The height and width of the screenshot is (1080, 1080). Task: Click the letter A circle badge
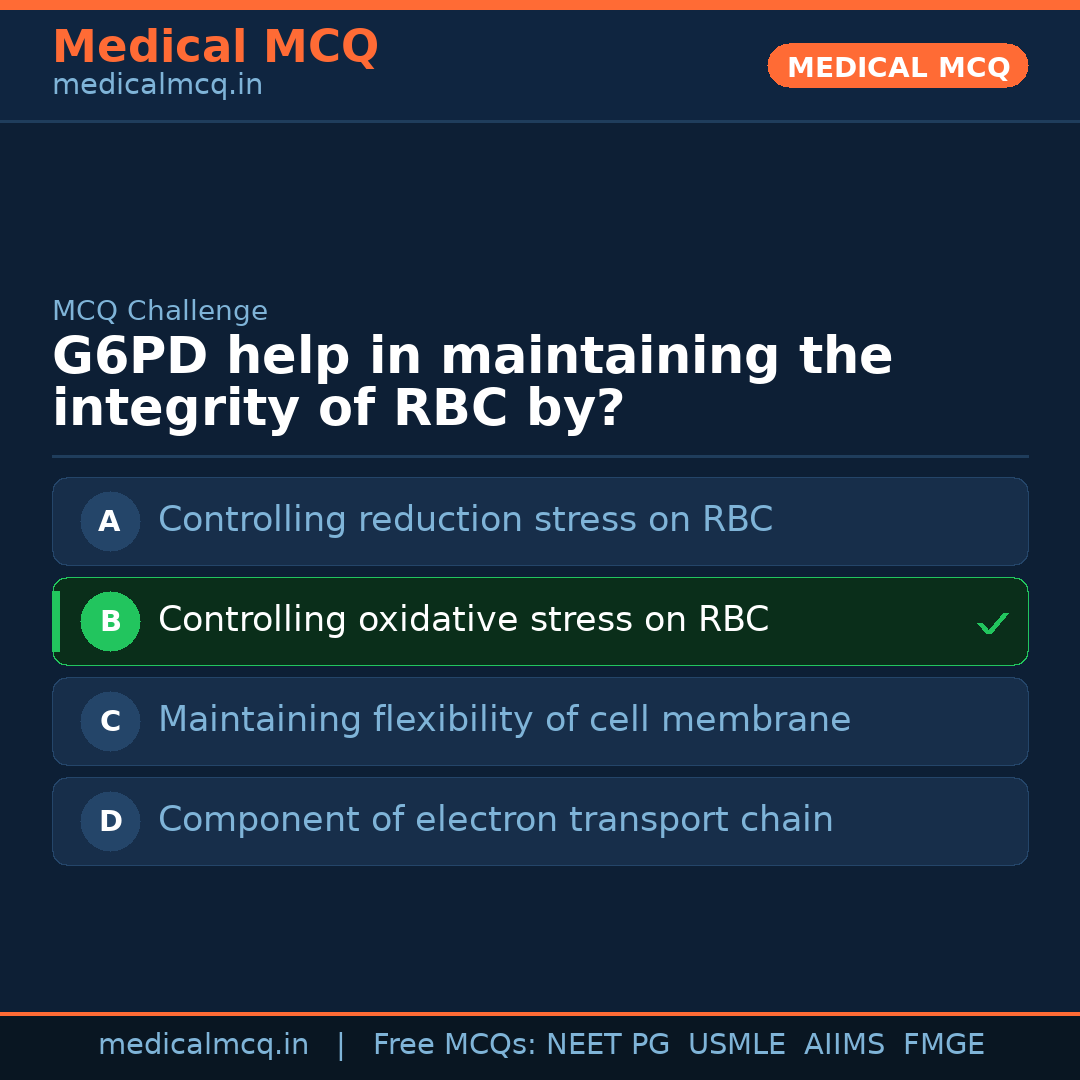[110, 521]
